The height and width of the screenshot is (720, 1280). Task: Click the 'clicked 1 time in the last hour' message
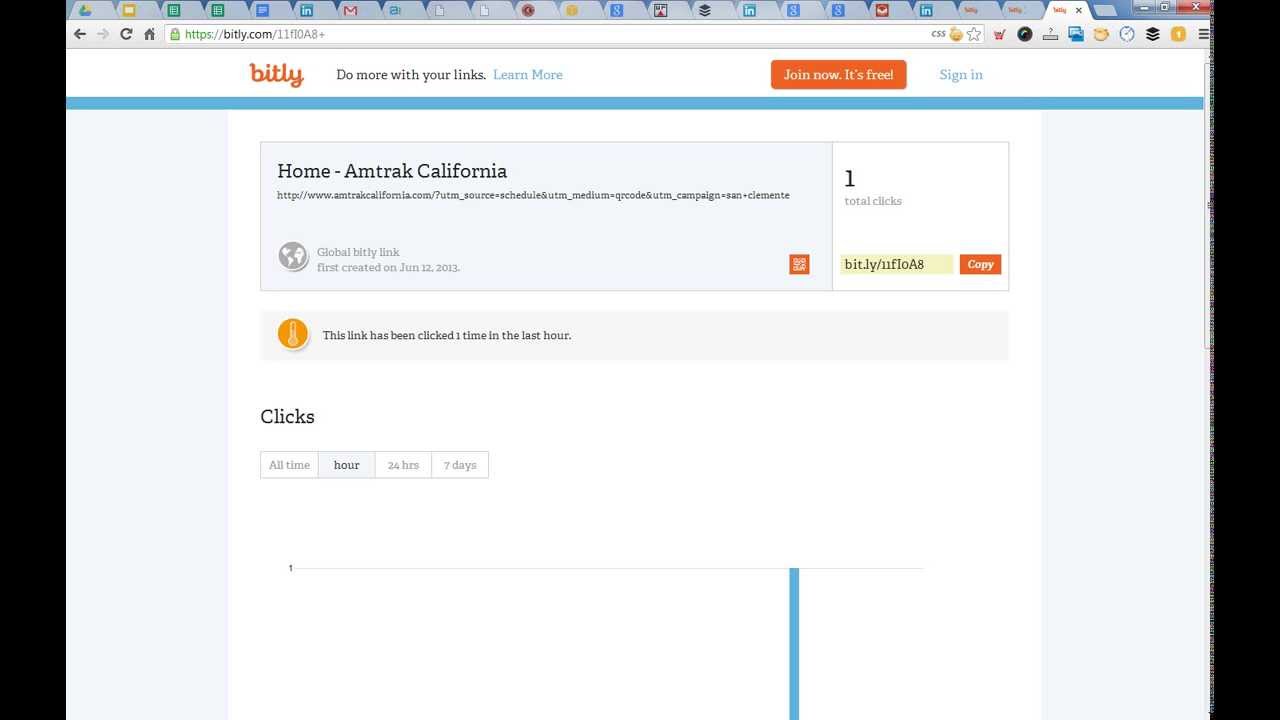[x=447, y=335]
